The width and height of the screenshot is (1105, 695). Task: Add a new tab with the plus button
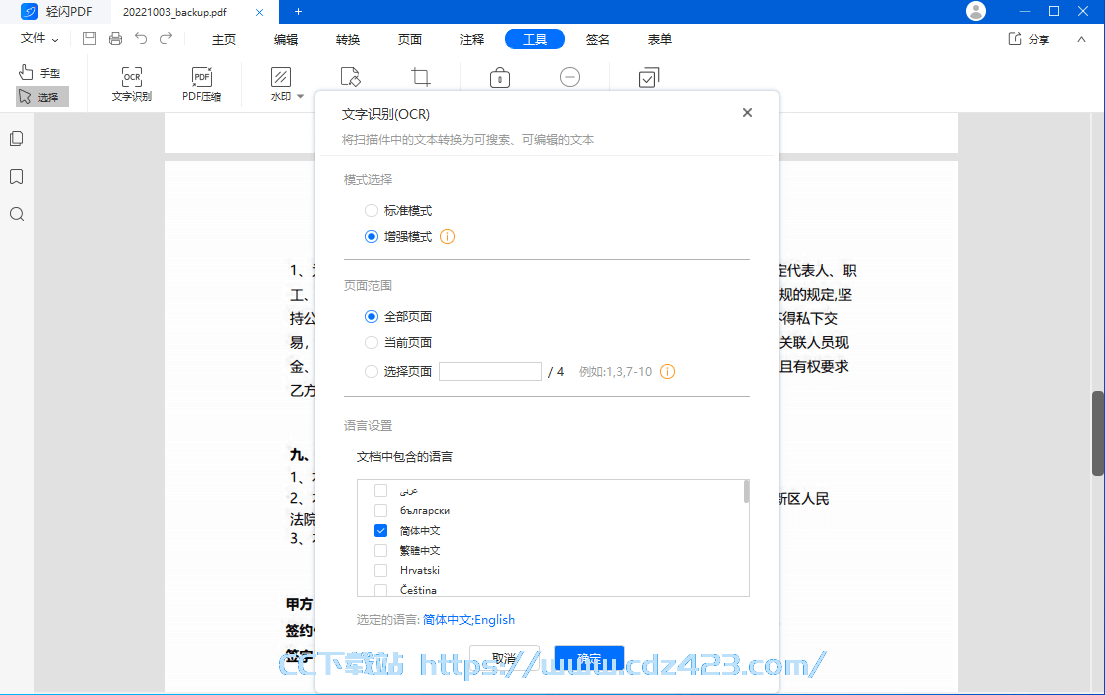coord(298,11)
